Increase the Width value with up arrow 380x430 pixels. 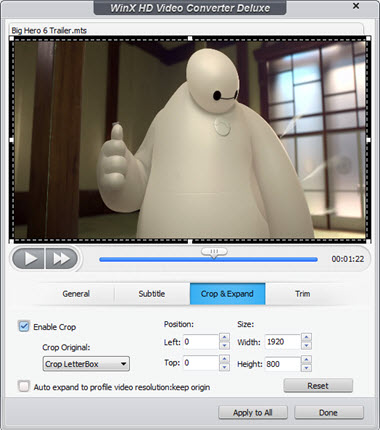pyautogui.click(x=306, y=337)
